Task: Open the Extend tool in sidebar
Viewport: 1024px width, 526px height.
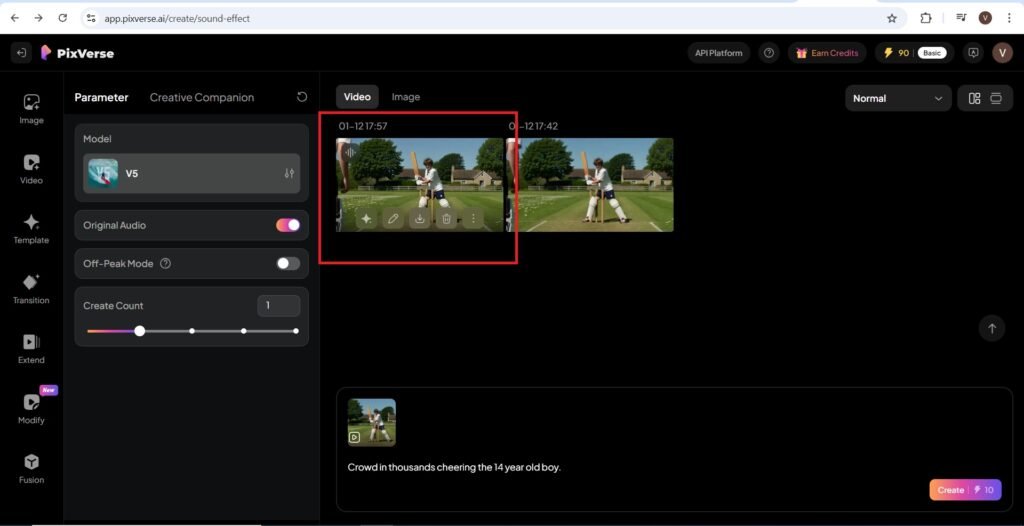Action: [x=31, y=348]
